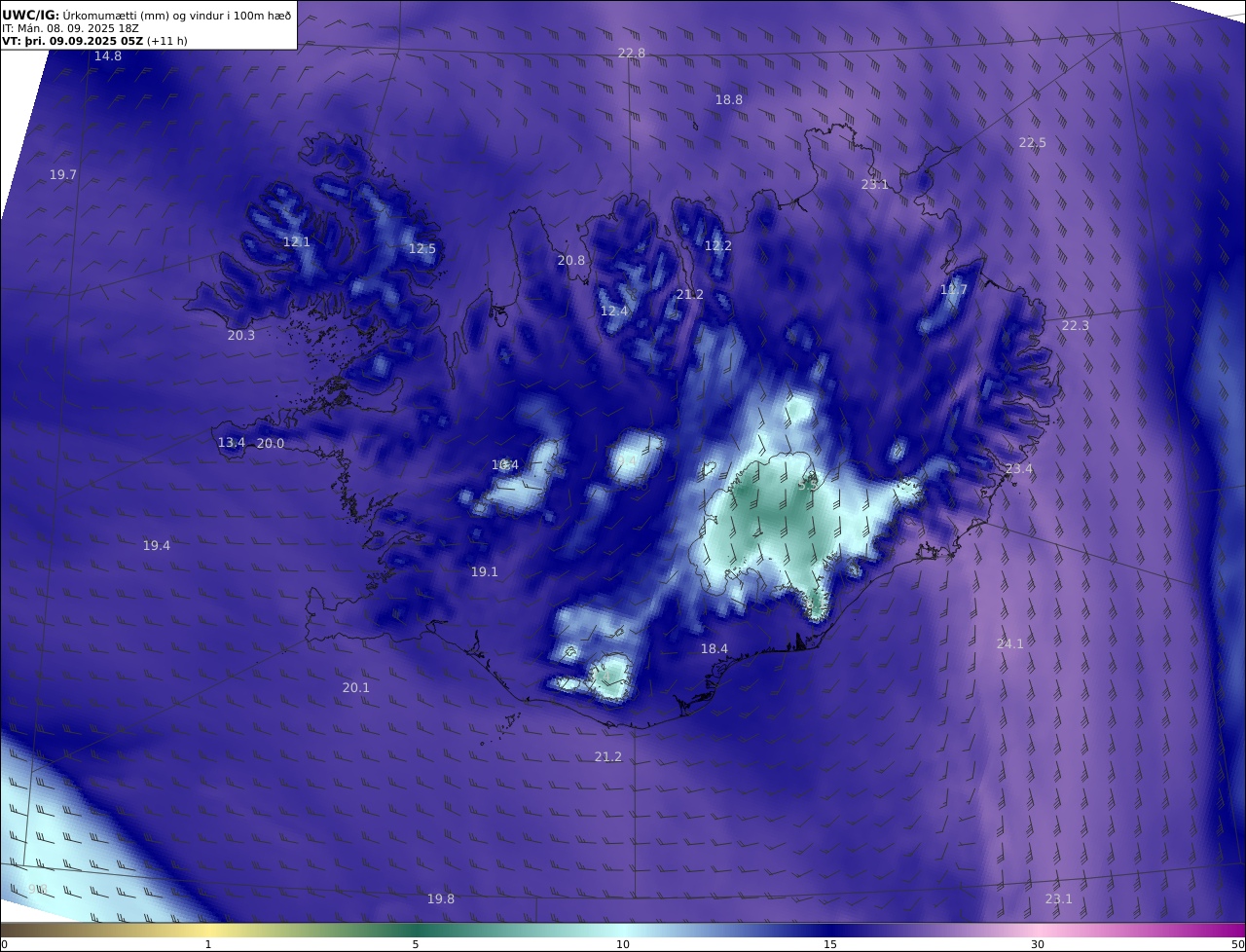Click the "IT: Mán. 08. 09. 2025 18Z" line
This screenshot has height=952, width=1246.
point(70,28)
